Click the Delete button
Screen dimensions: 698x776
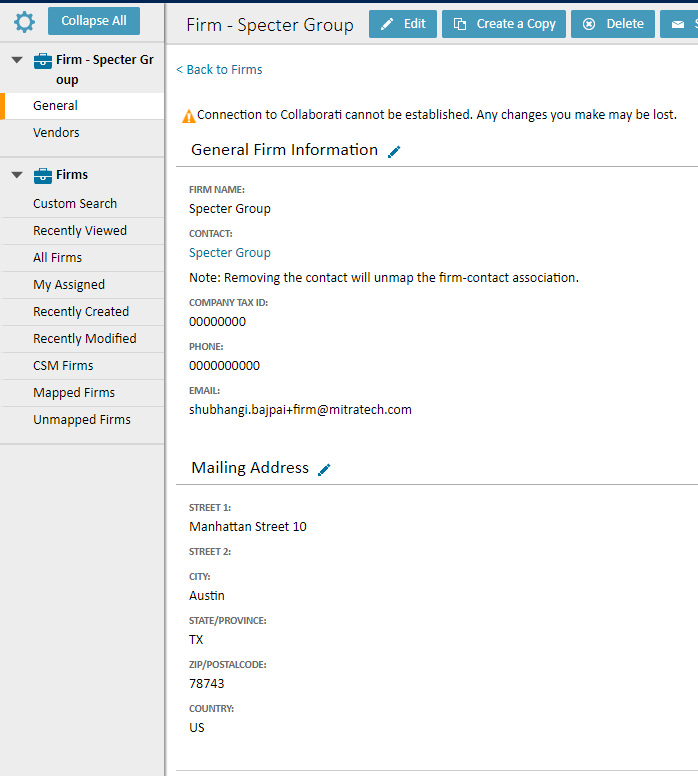613,24
